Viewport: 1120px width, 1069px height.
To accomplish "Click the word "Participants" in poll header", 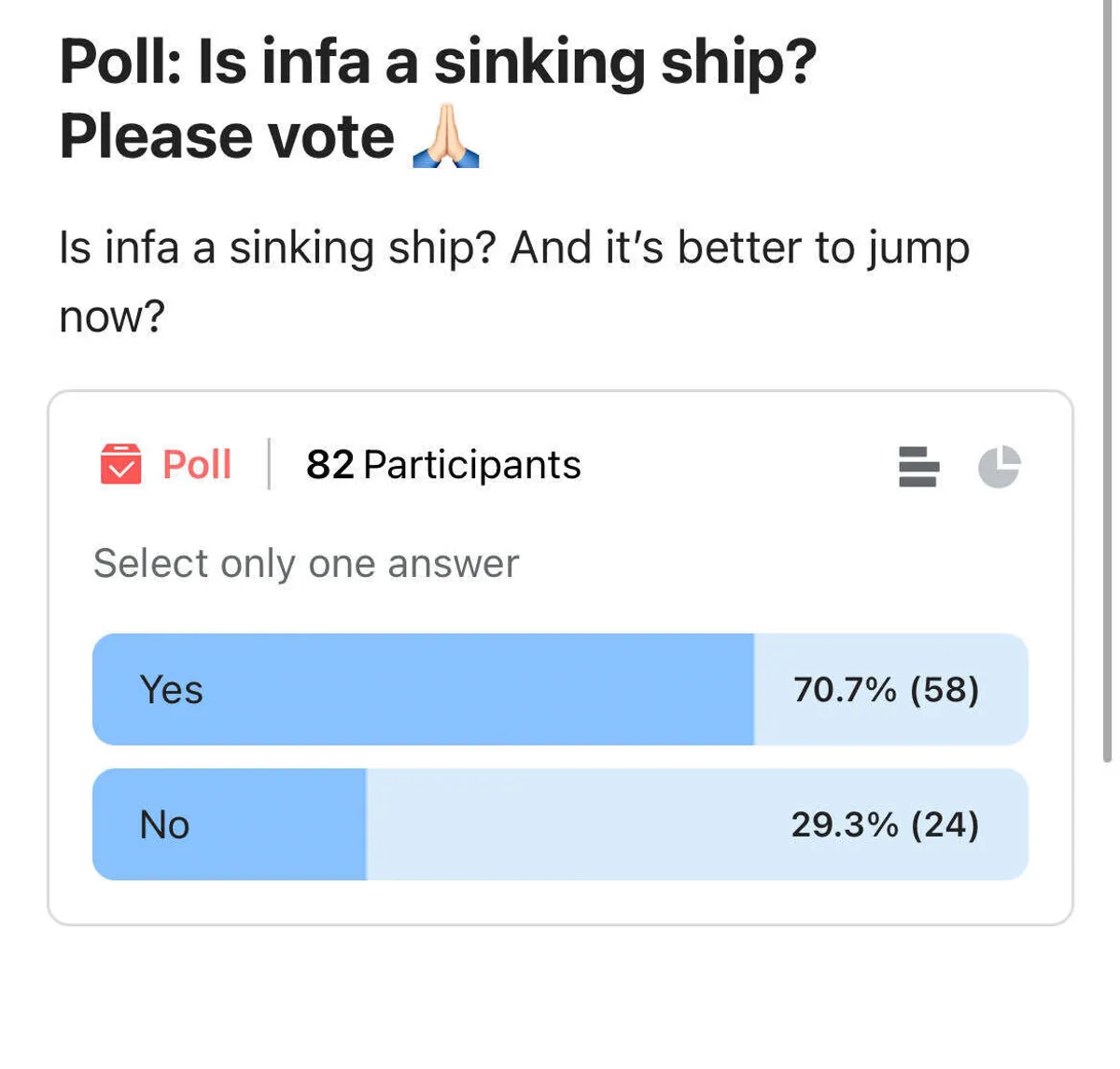I will click(x=472, y=464).
